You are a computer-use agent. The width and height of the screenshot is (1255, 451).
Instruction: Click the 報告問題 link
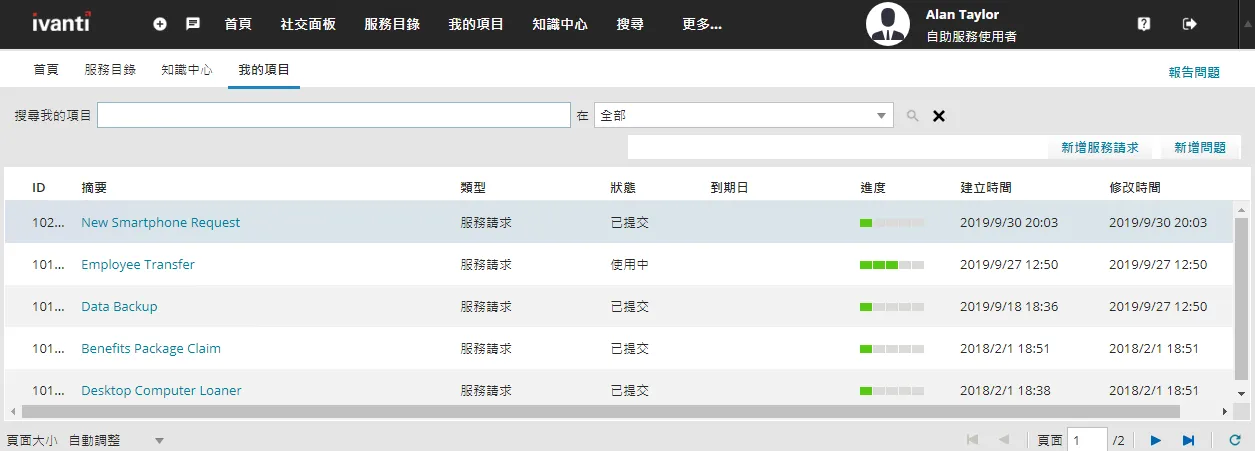[x=1194, y=72]
